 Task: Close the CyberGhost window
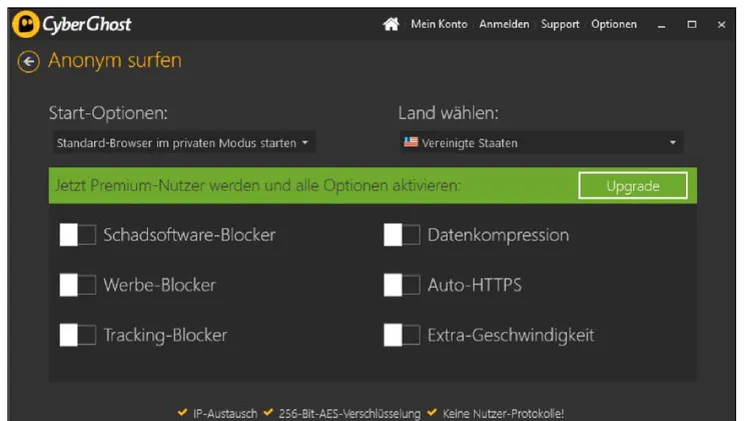tap(721, 24)
